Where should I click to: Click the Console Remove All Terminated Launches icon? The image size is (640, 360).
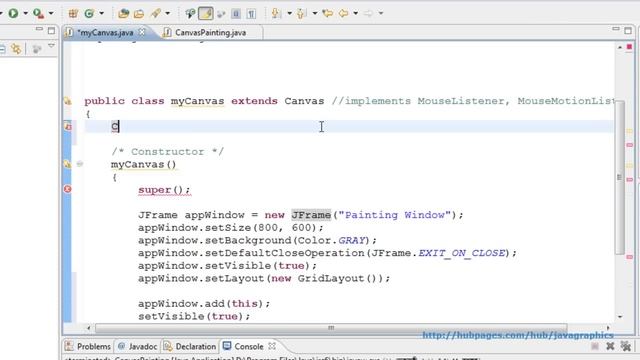coord(626,347)
